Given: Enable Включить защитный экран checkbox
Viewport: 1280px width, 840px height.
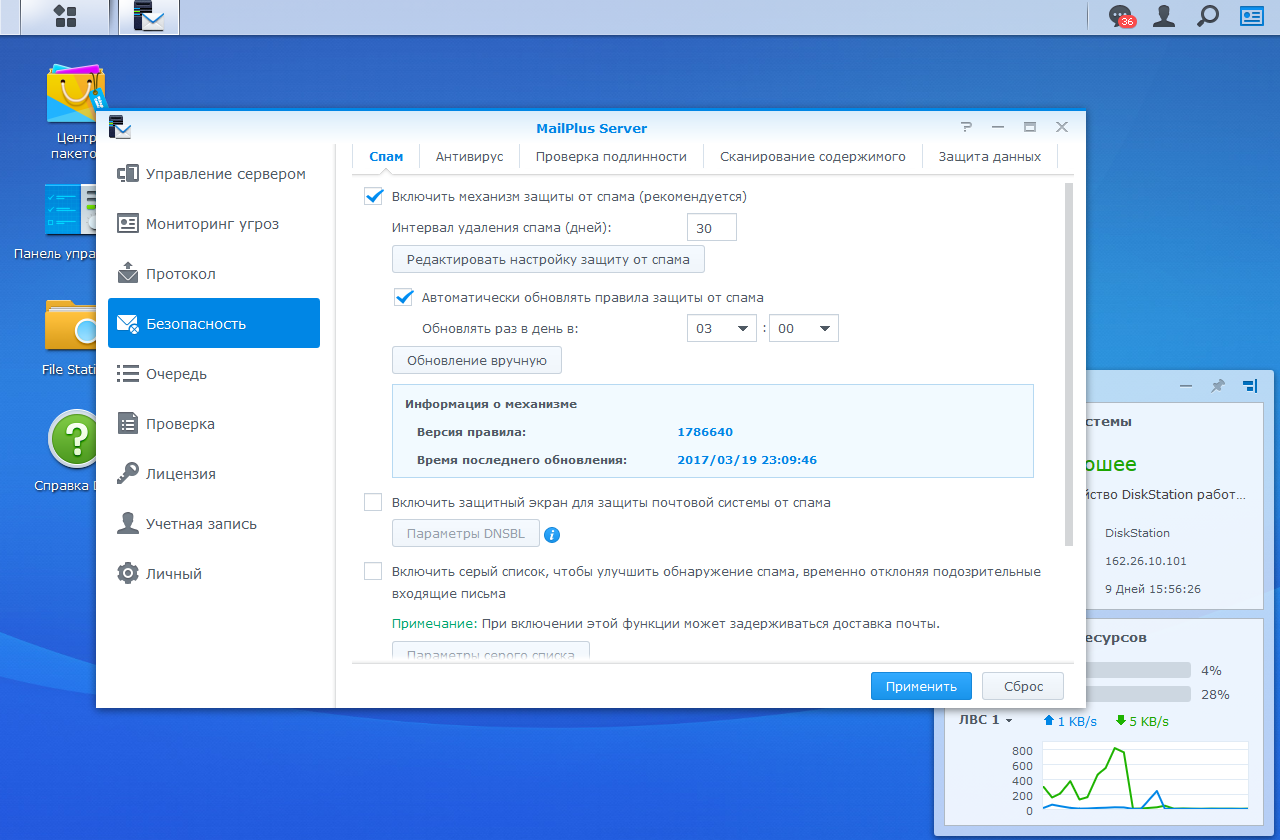Looking at the screenshot, I should coord(373,502).
